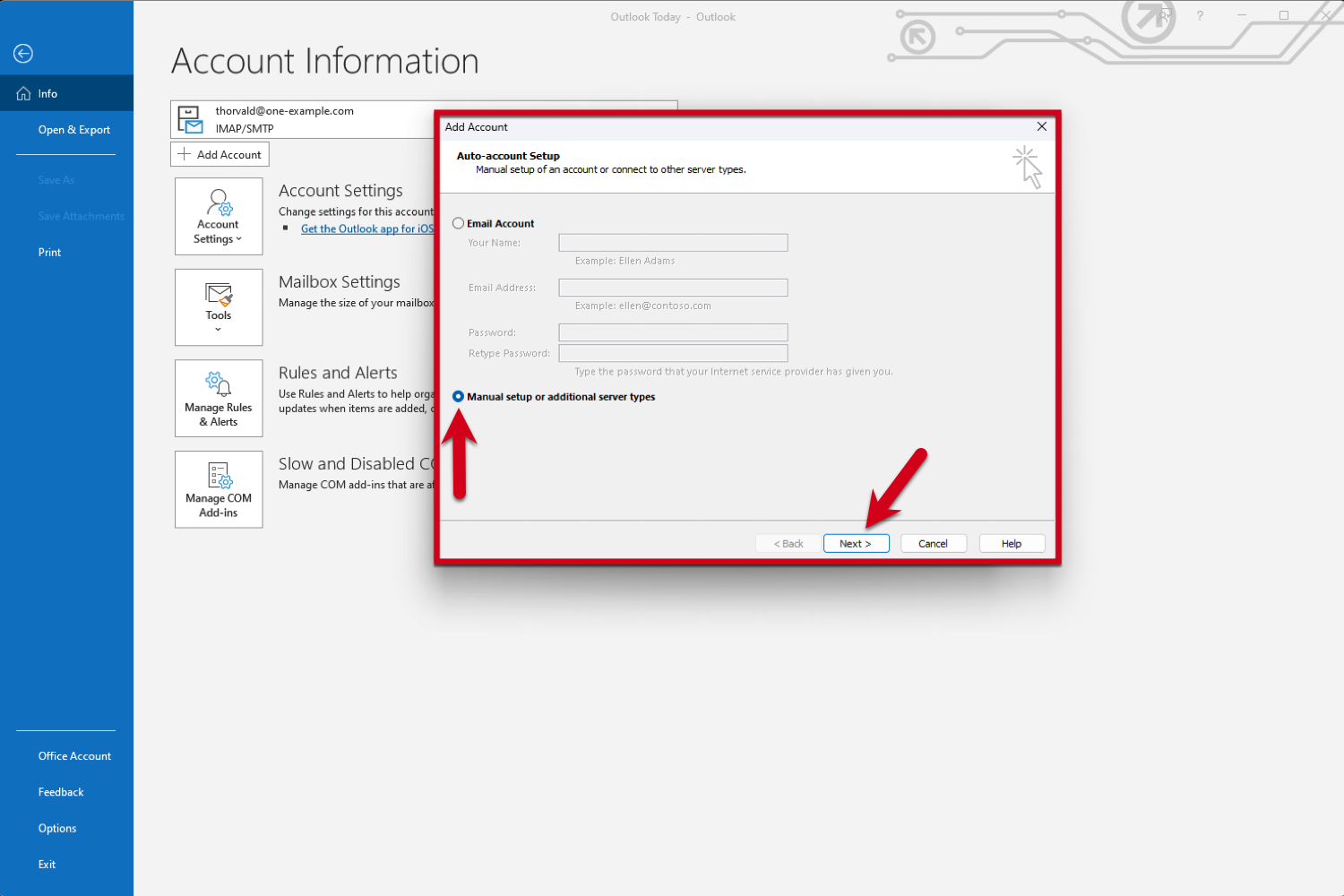This screenshot has height=896, width=1344.
Task: Select the Tools icon under Mailbox Settings
Action: pyautogui.click(x=218, y=296)
